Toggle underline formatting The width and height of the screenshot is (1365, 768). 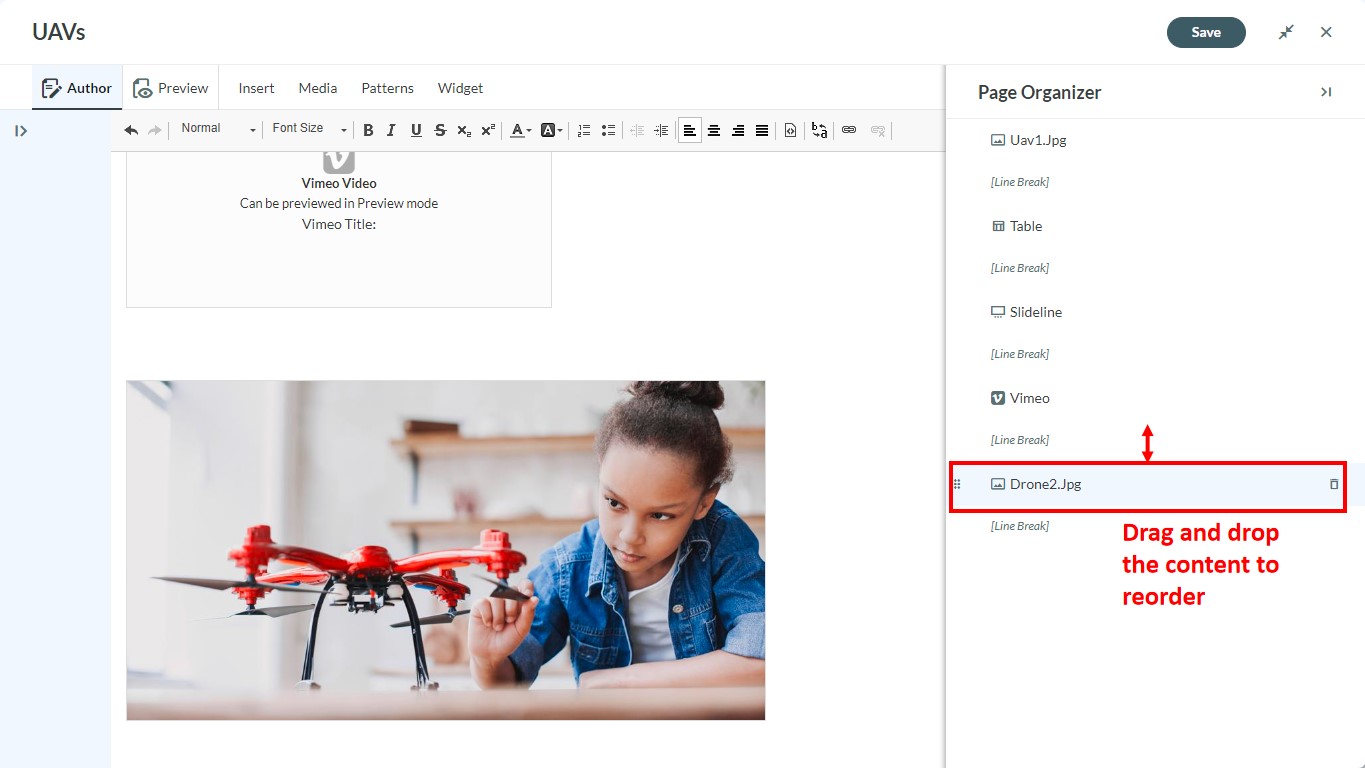tap(416, 130)
